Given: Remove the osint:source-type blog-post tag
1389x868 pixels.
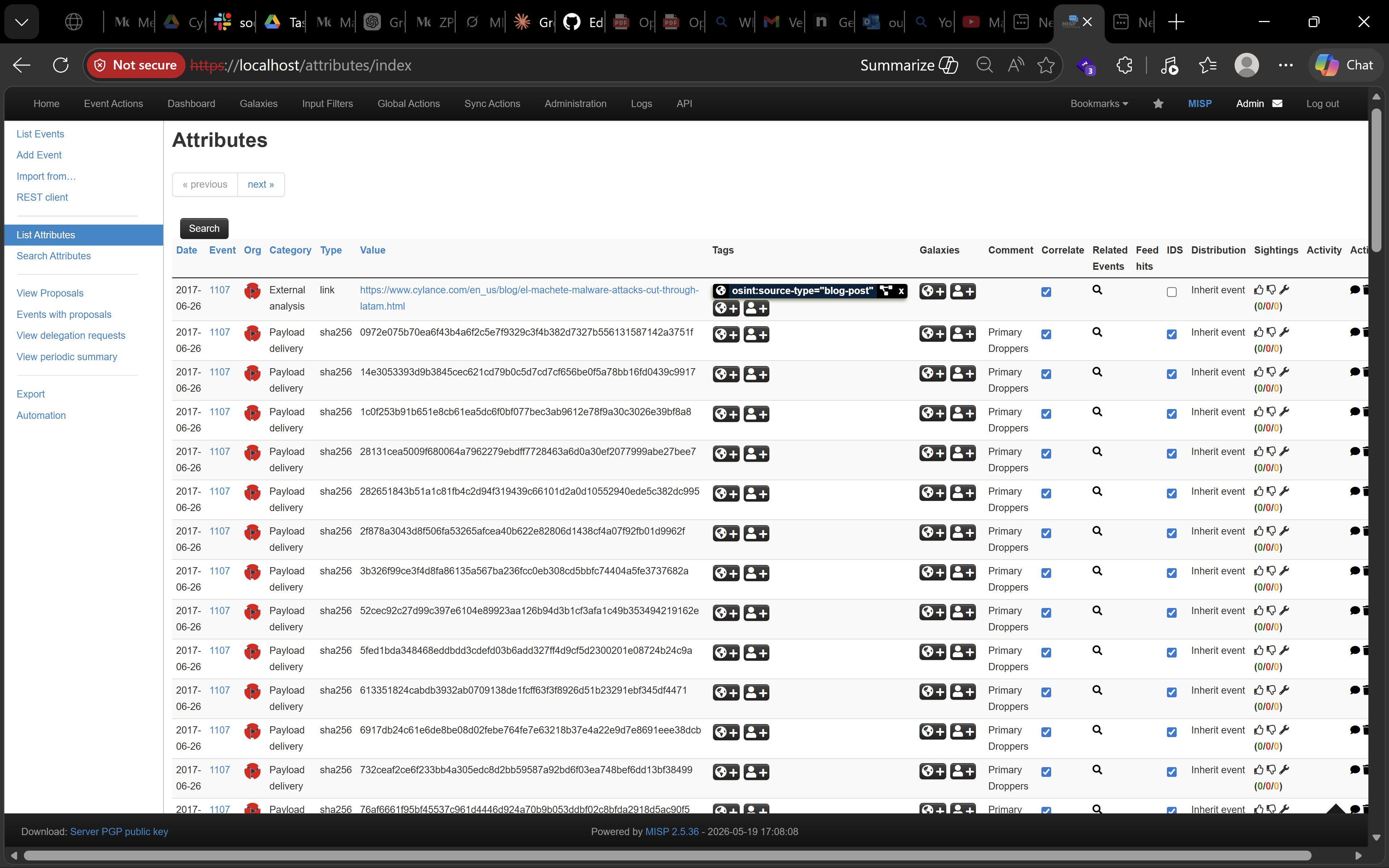Looking at the screenshot, I should 901,291.
